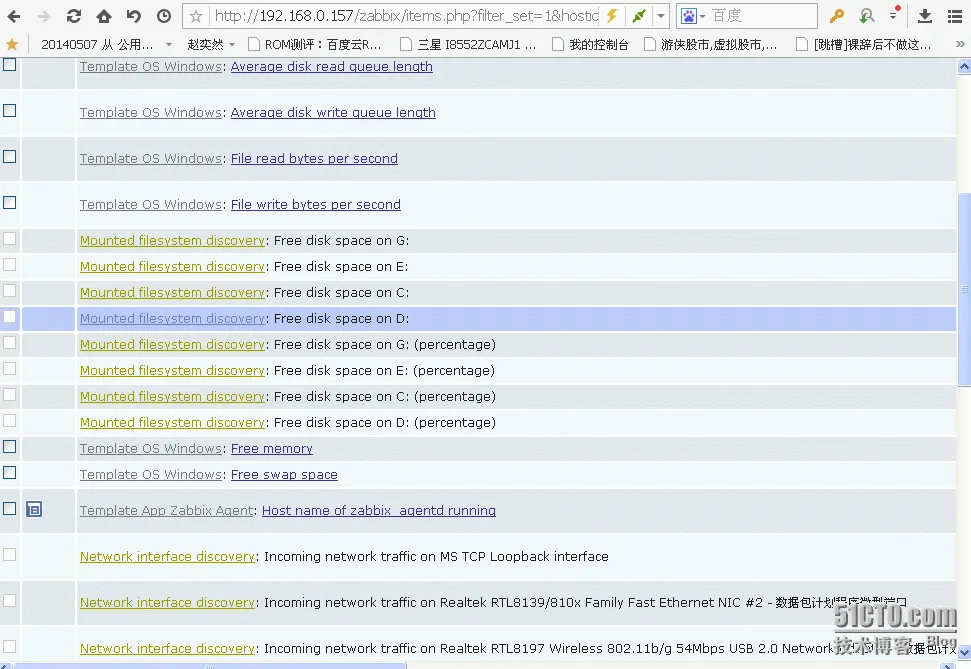Open Host name of zabbix_agentd running link

pos(378,510)
